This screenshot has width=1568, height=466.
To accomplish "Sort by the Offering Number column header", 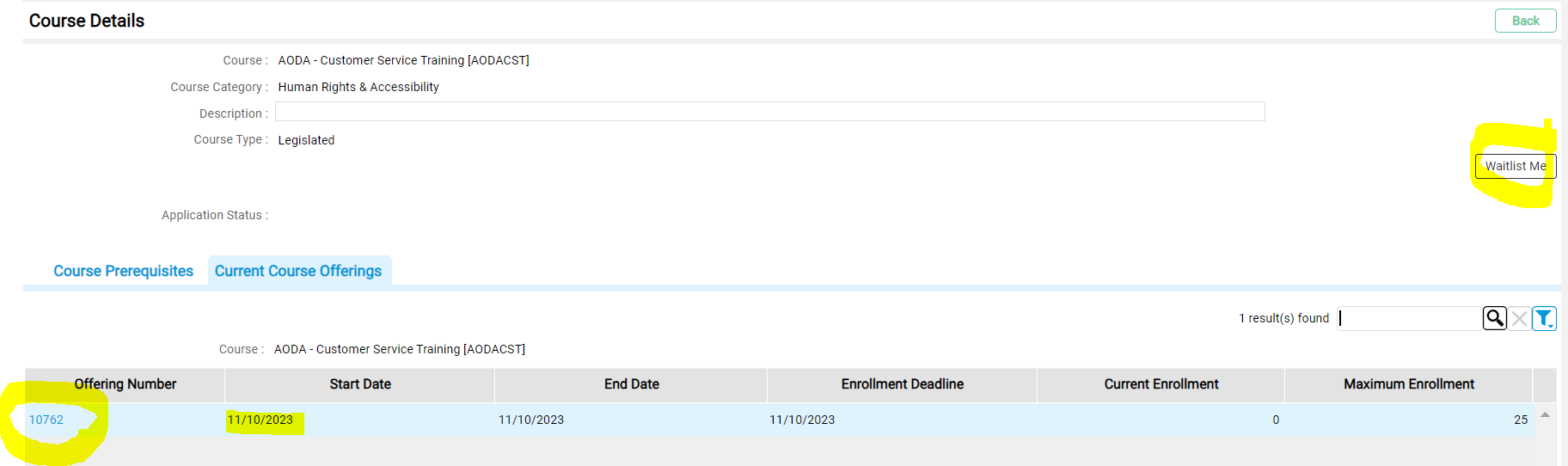I will click(126, 384).
